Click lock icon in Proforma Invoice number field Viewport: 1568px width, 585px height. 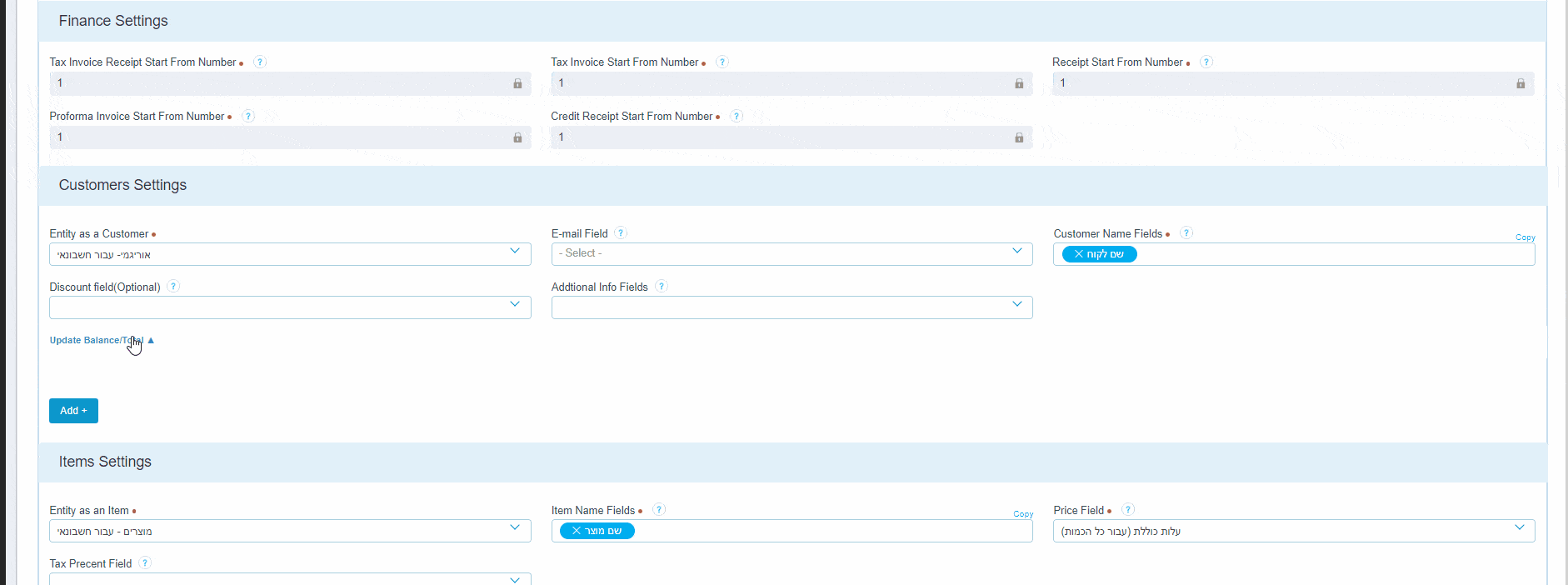pyautogui.click(x=517, y=137)
